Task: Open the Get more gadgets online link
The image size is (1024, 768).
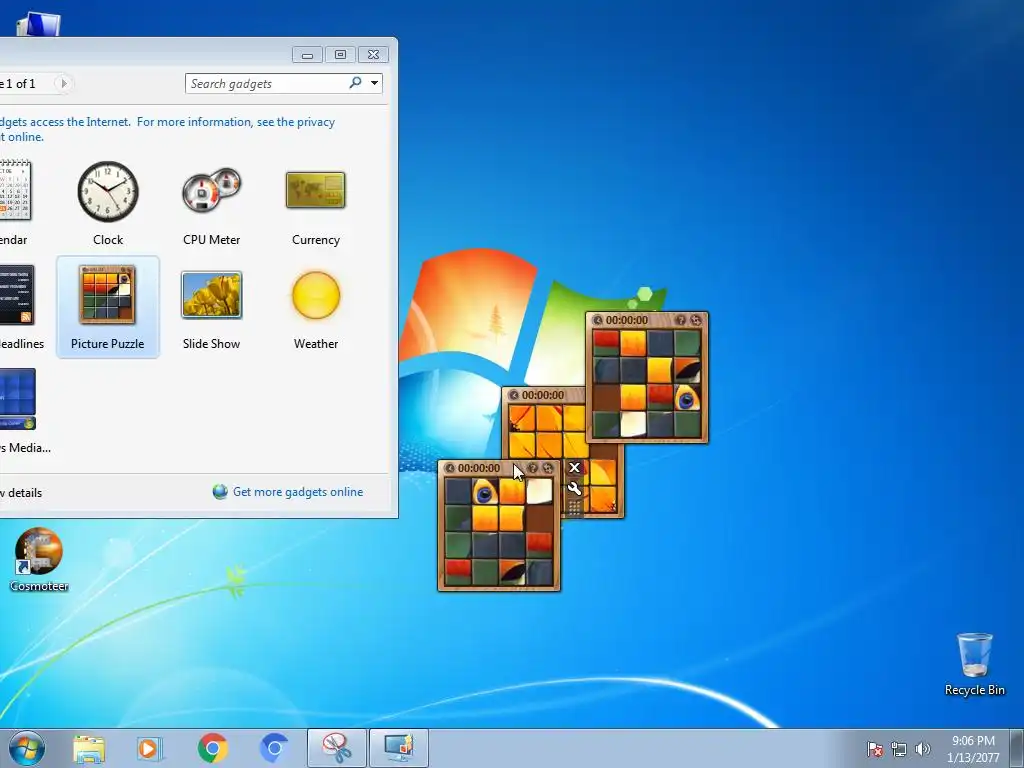Action: (x=298, y=492)
